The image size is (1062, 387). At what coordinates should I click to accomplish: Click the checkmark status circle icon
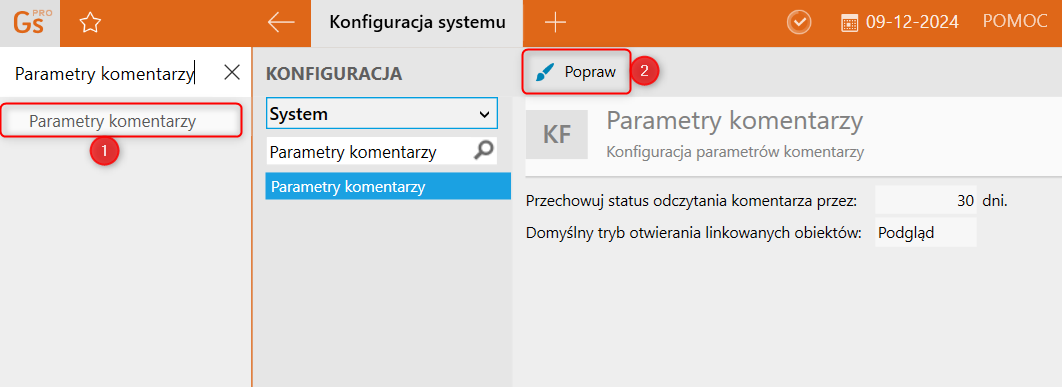coord(799,22)
